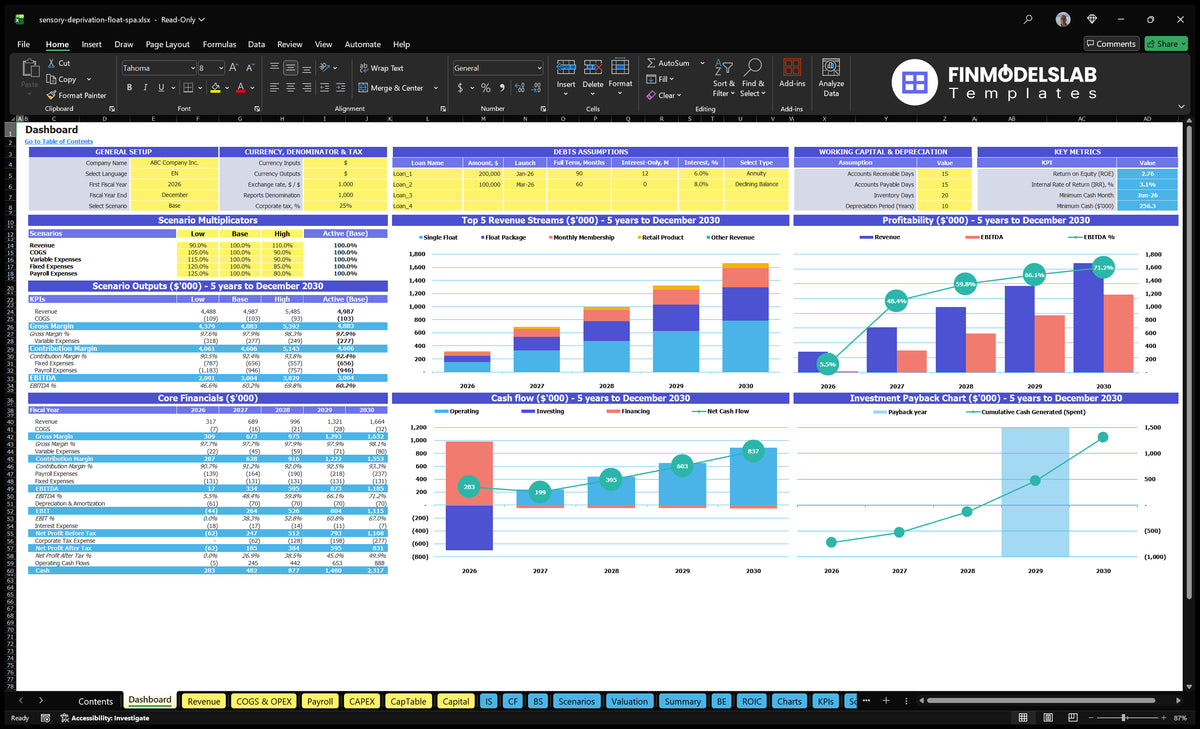Click Delete cells icon

click(x=593, y=66)
